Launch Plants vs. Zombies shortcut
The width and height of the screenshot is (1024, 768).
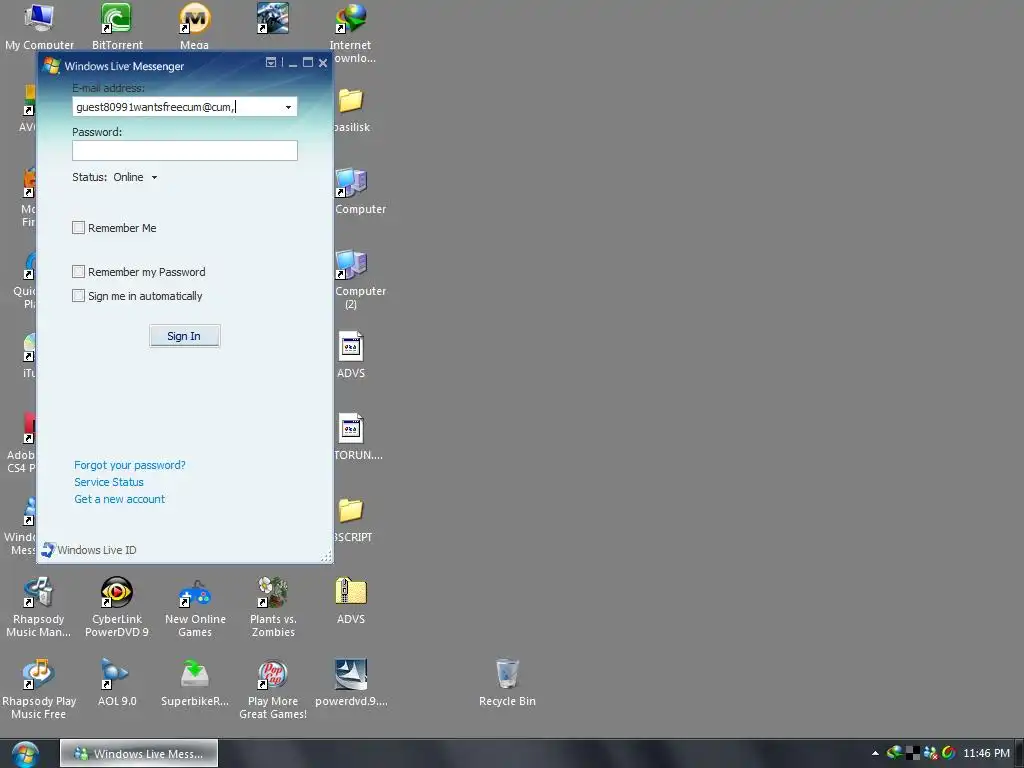click(273, 607)
